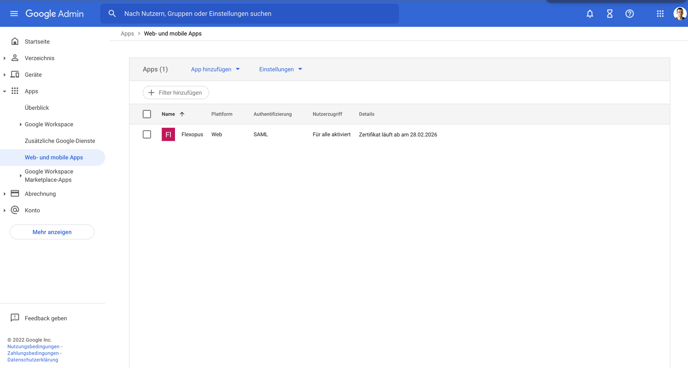The height and width of the screenshot is (368, 688).
Task: Click the search magnifier icon
Action: [x=112, y=14]
